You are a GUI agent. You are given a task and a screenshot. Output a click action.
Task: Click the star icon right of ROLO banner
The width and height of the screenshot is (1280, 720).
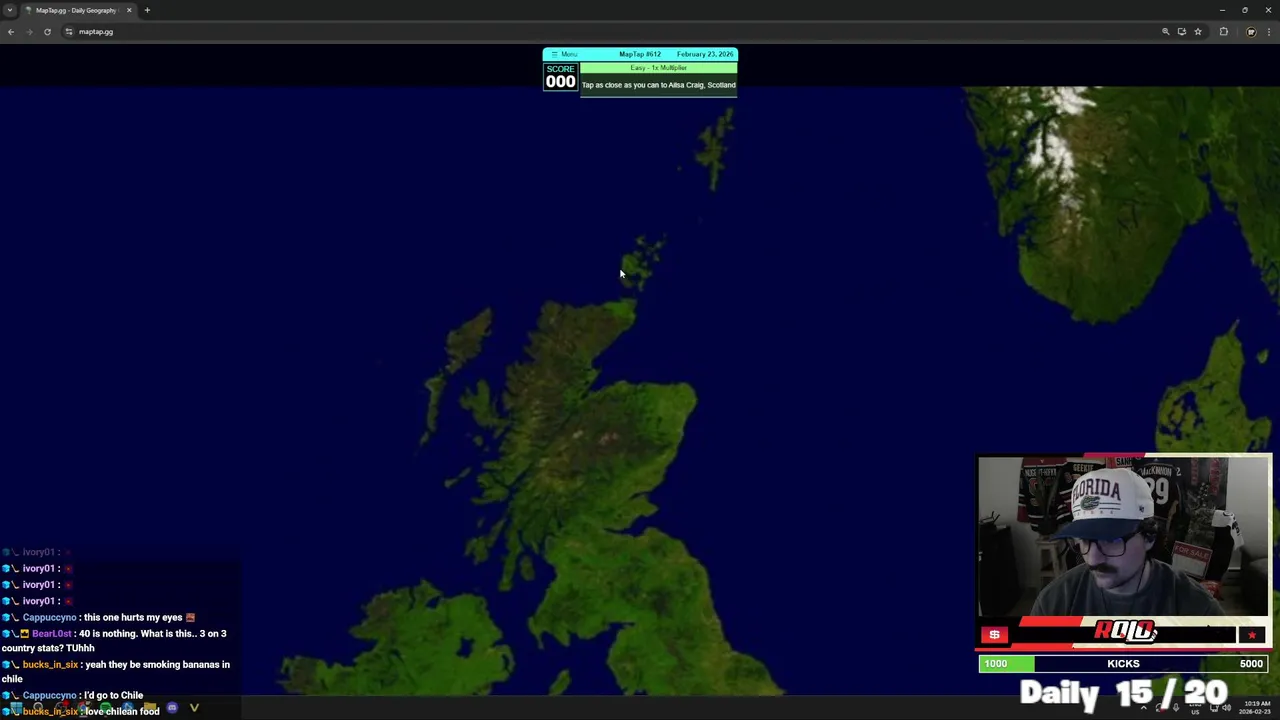[x=1251, y=635]
